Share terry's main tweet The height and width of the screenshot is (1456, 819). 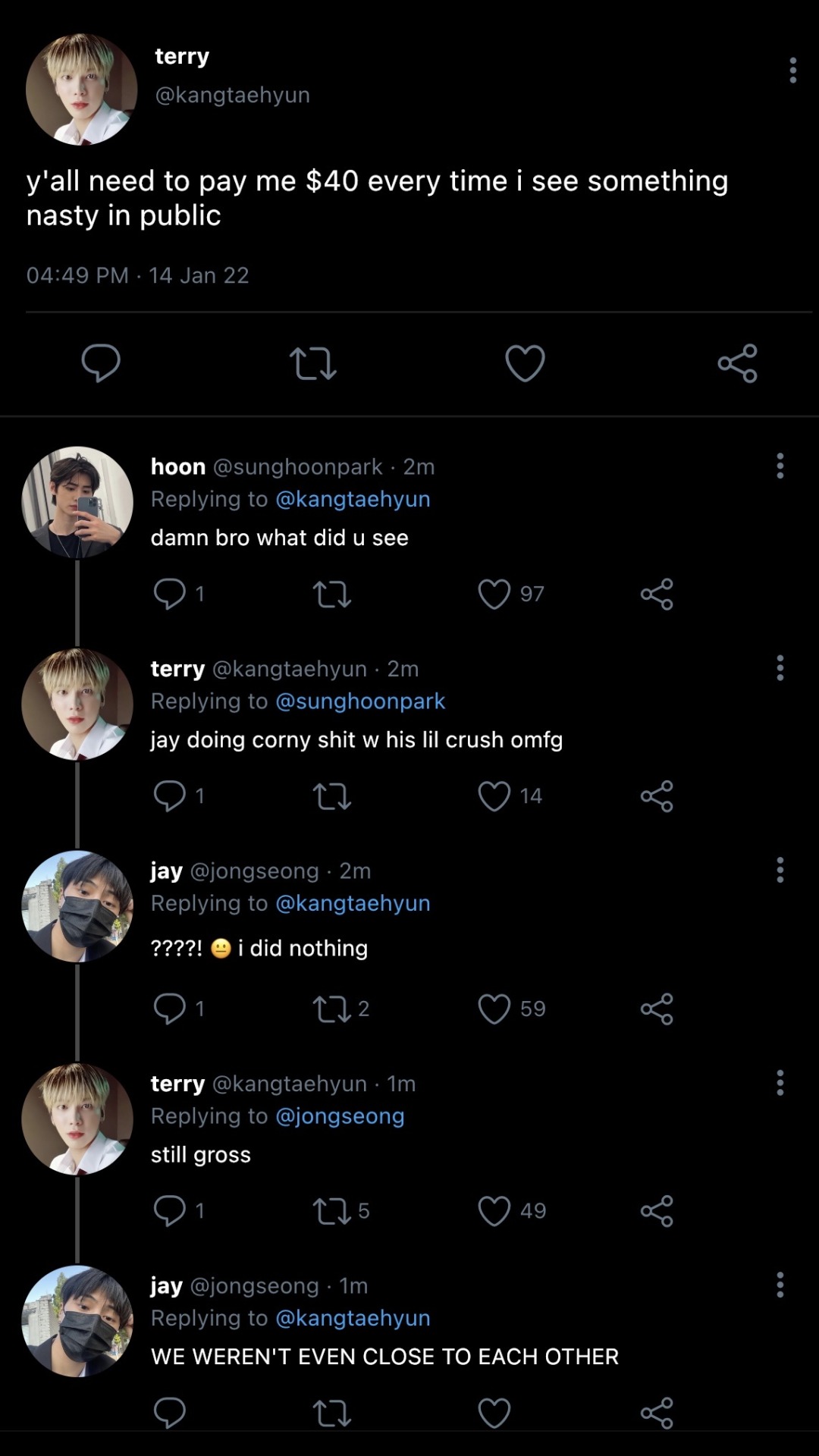click(x=737, y=363)
